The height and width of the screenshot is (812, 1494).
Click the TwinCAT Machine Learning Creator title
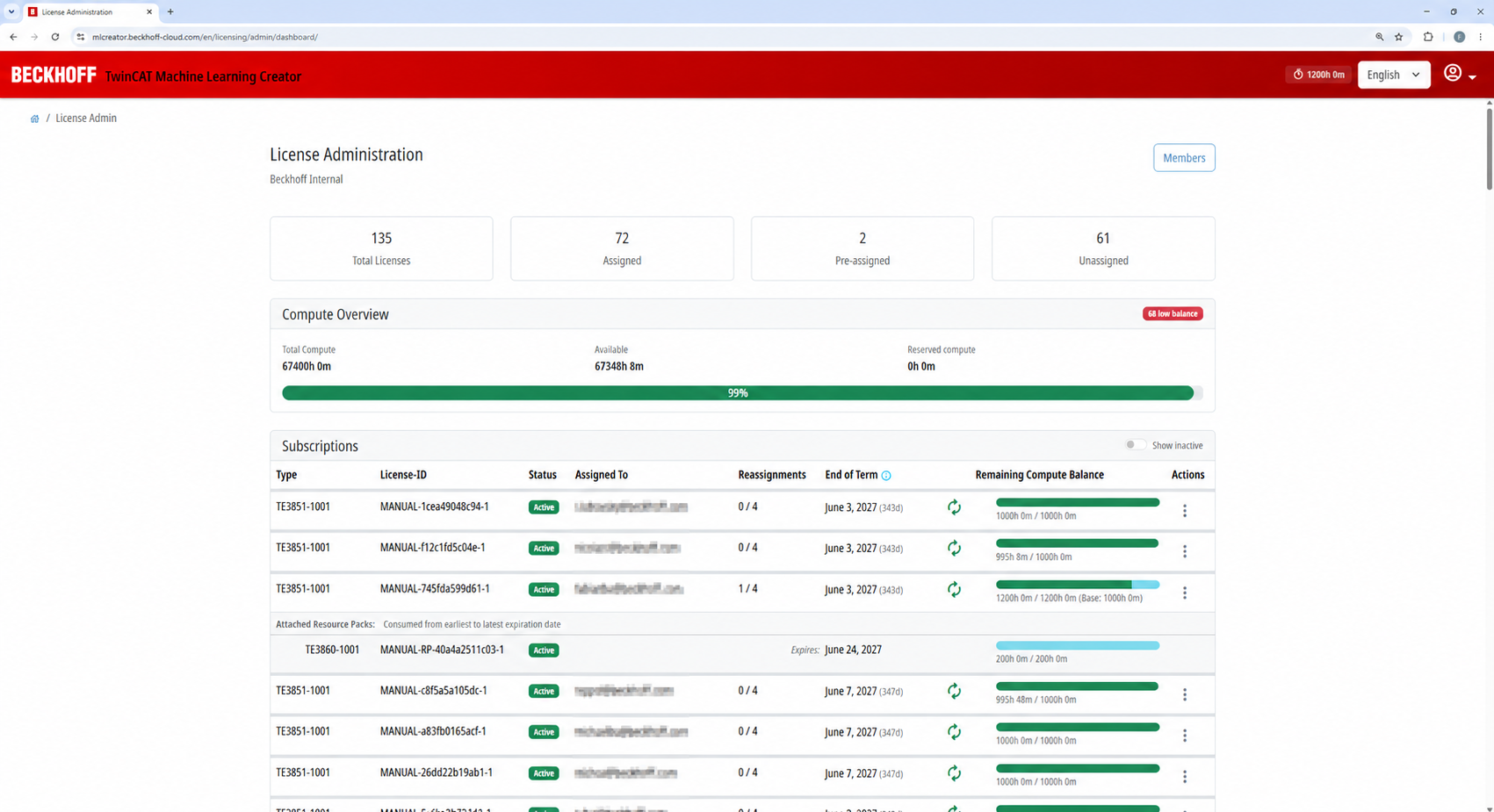[203, 76]
